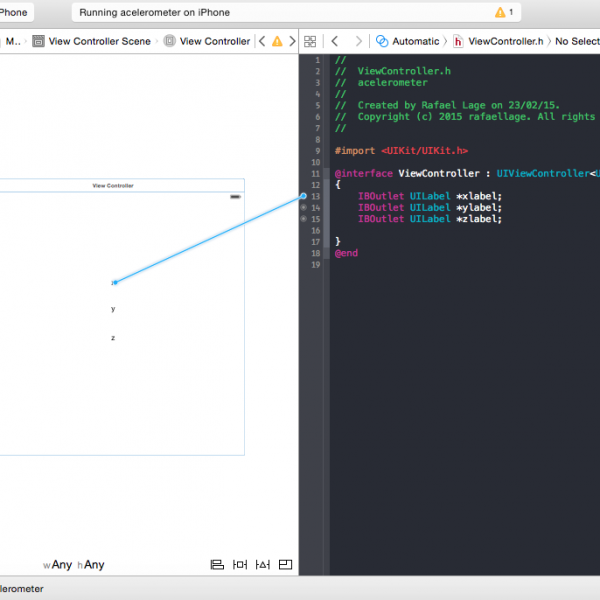This screenshot has width=600, height=600.
Task: Open the related items grid menu
Action: coord(310,41)
